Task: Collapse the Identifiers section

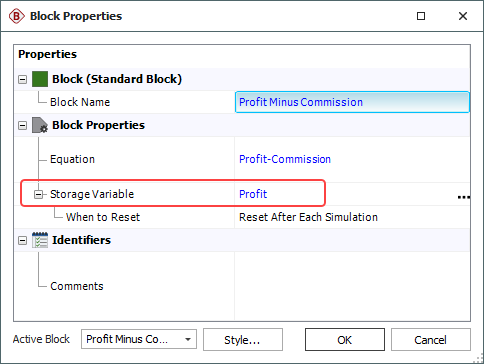Action: (22, 240)
